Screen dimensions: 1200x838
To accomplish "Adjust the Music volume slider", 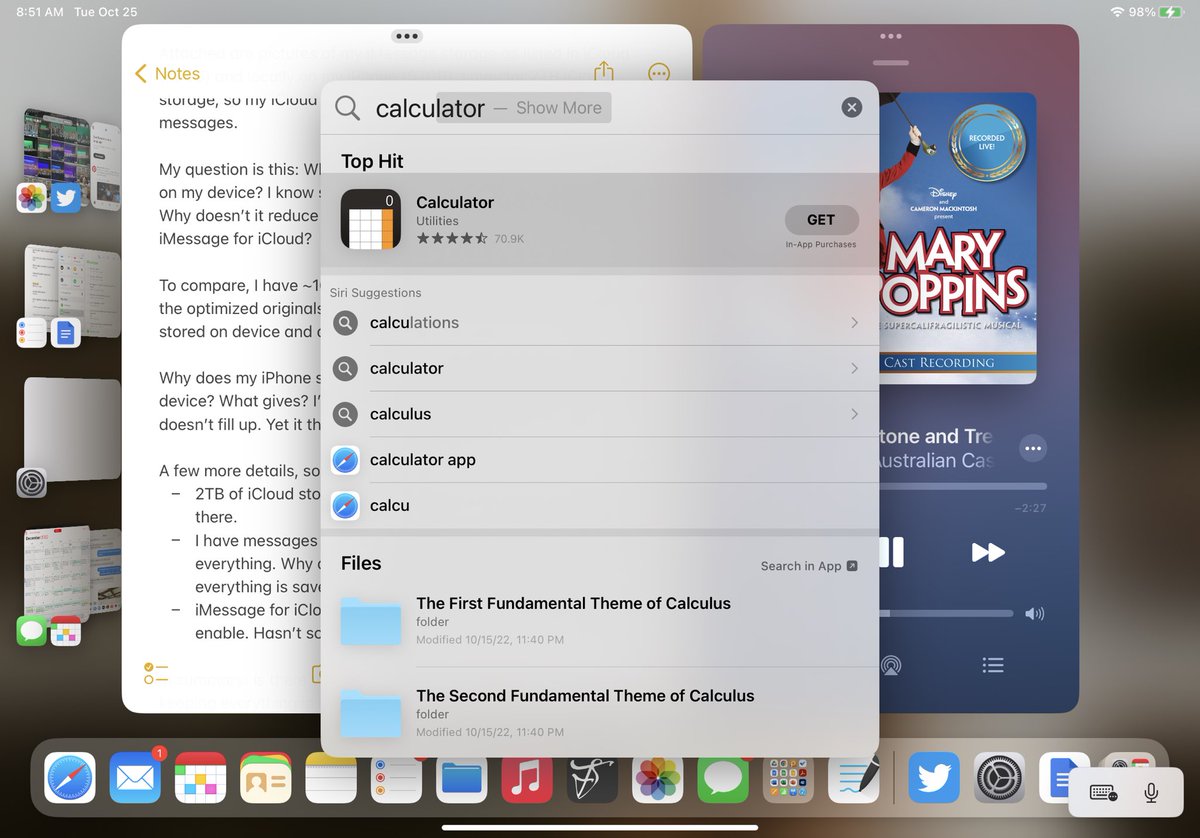I will tap(945, 613).
